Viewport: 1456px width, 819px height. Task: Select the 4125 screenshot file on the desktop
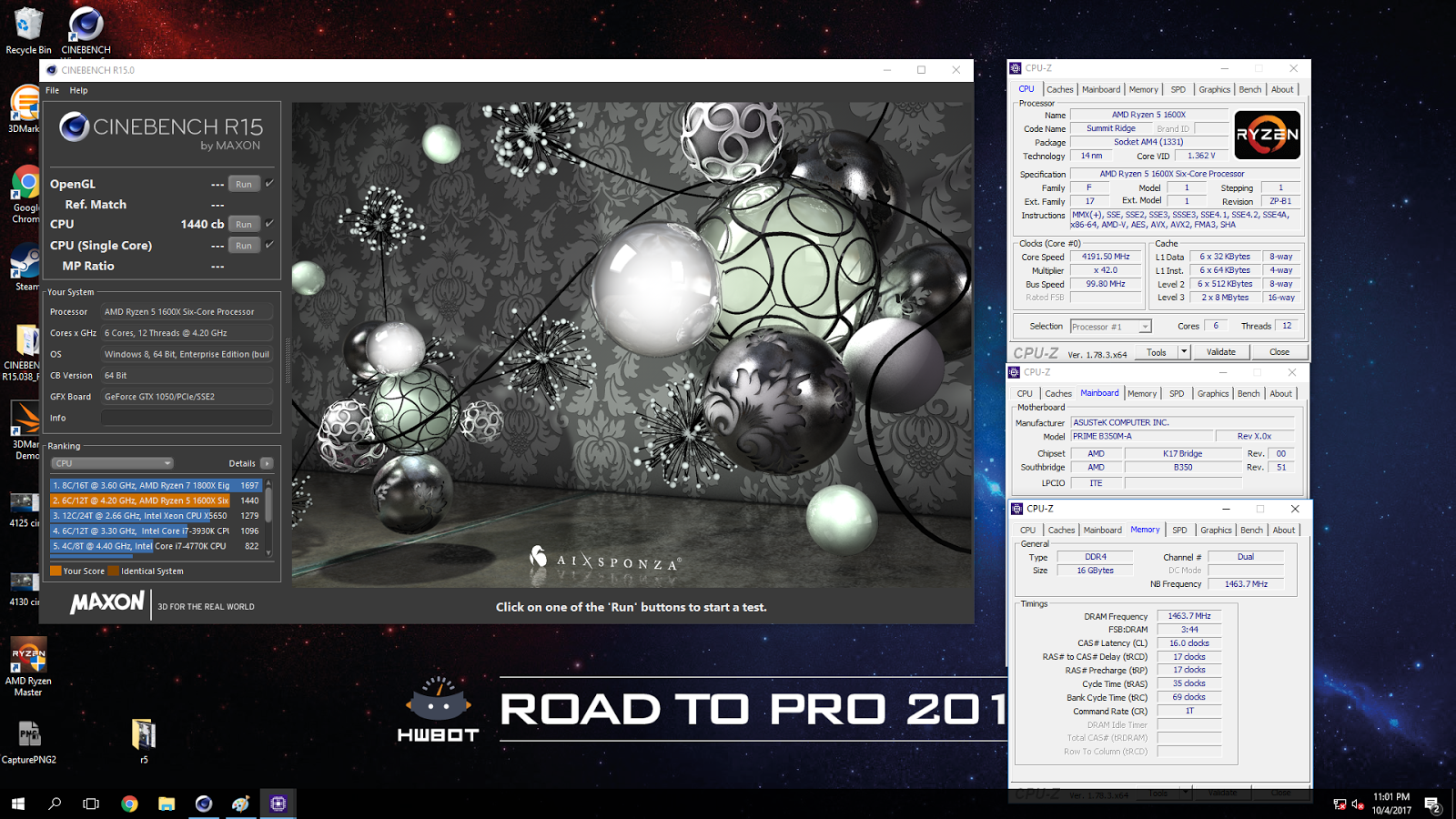pos(25,510)
